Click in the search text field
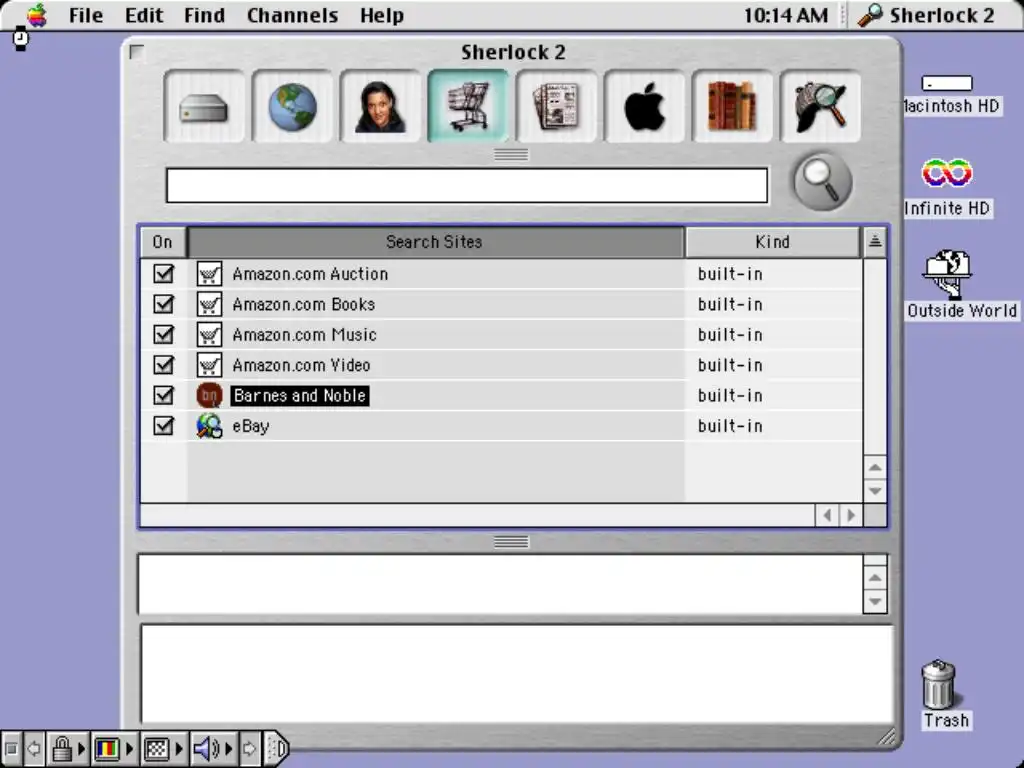 tap(467, 185)
